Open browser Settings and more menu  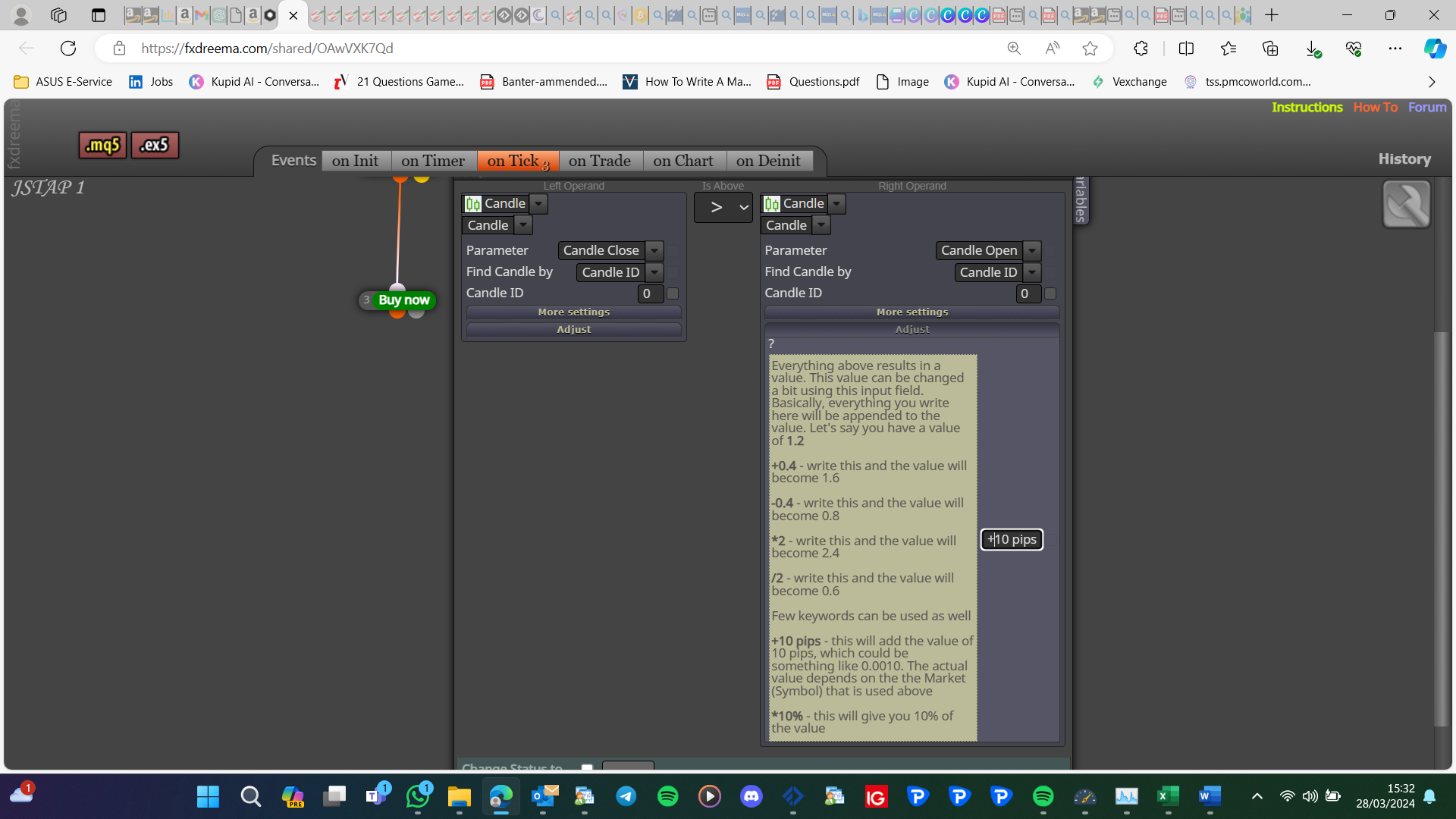(x=1395, y=49)
